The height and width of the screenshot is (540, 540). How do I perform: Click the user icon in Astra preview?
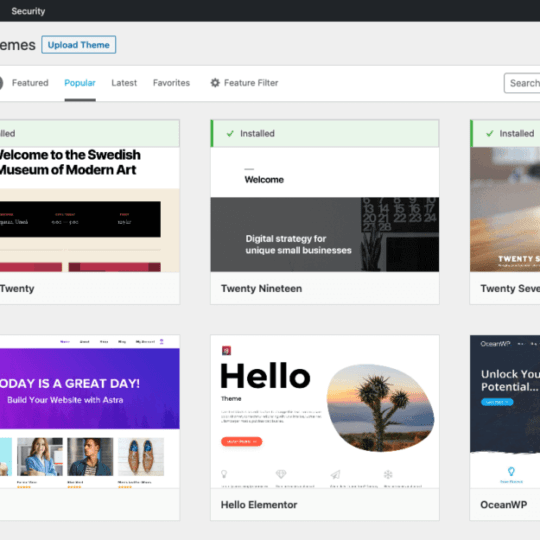pos(162,342)
